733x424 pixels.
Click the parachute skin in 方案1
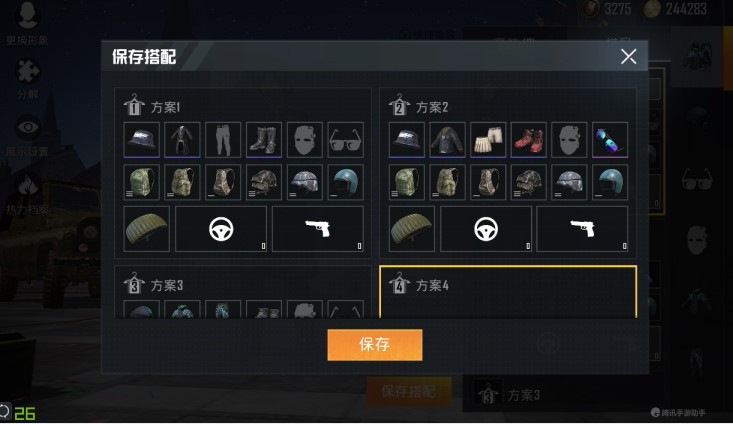[x=147, y=229]
